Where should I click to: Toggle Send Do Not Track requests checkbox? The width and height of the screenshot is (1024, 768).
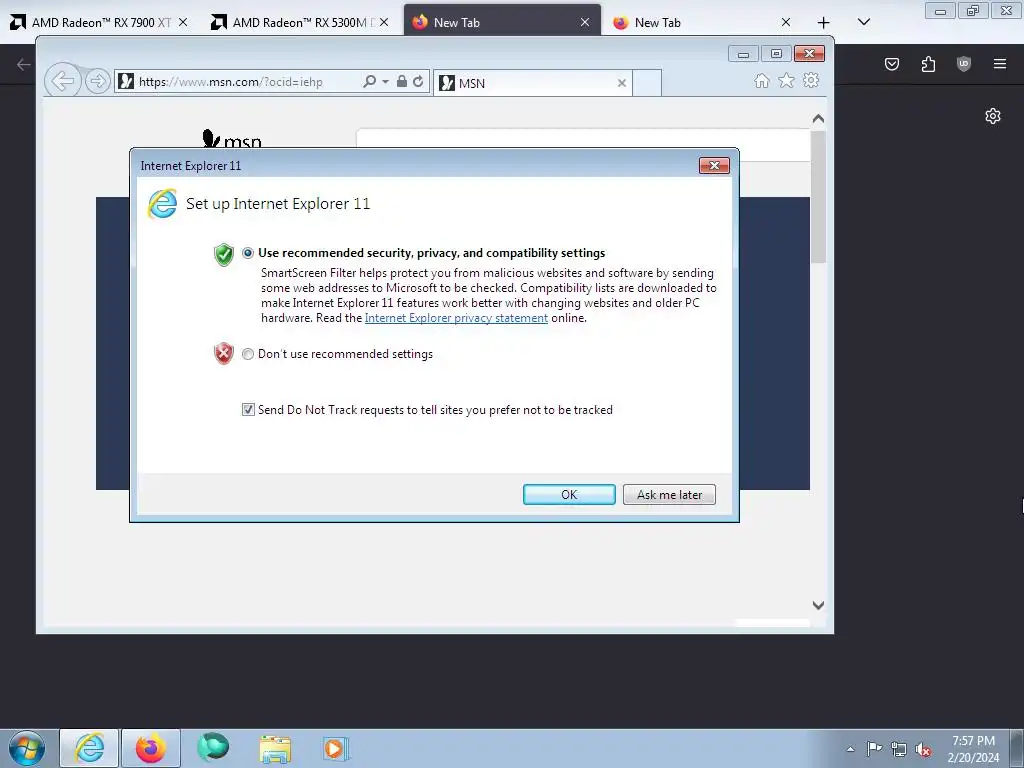tap(248, 409)
